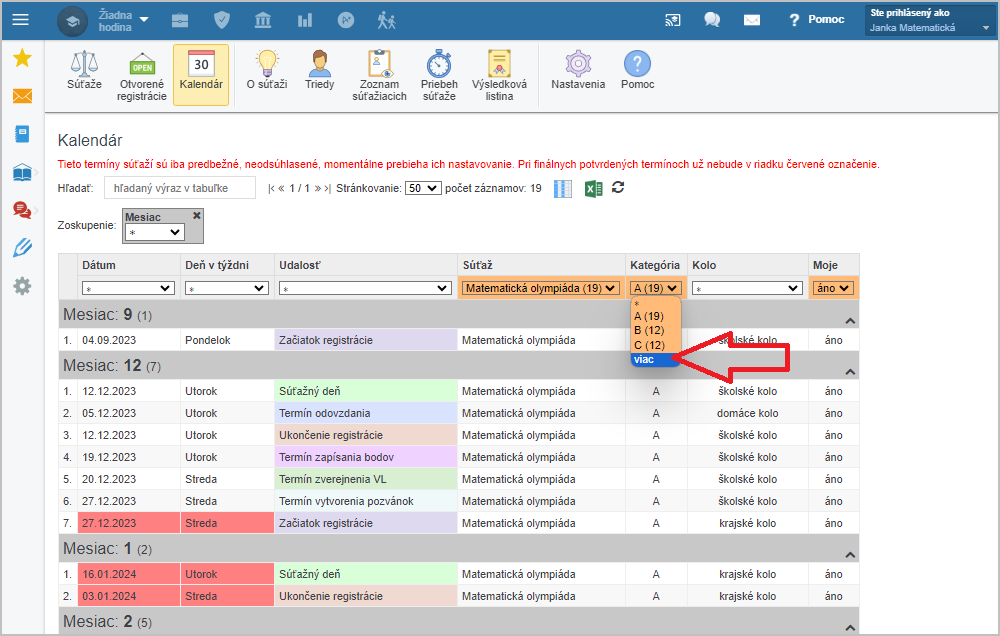
Task: Click the O súťaži lightbulb icon
Action: (267, 70)
